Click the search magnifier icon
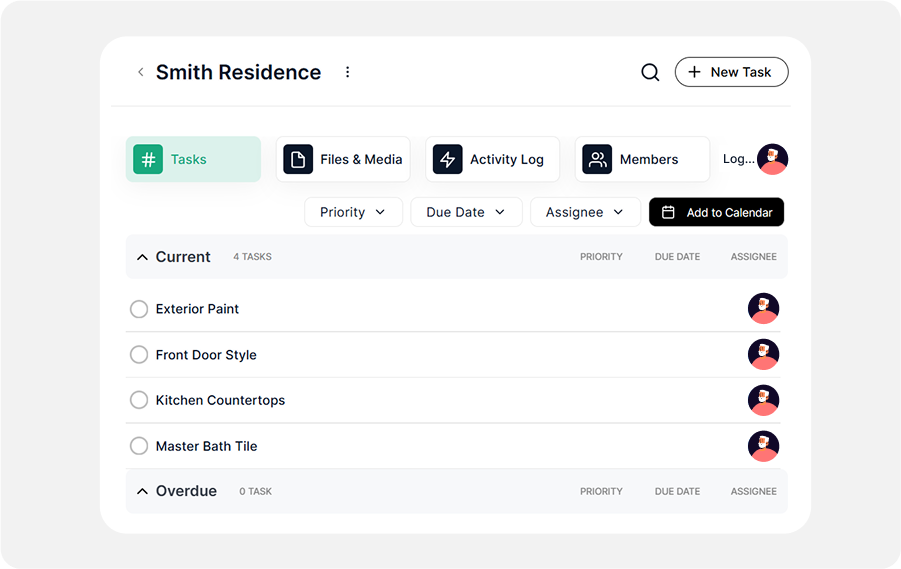Screen dimensions: 901x569 650,72
